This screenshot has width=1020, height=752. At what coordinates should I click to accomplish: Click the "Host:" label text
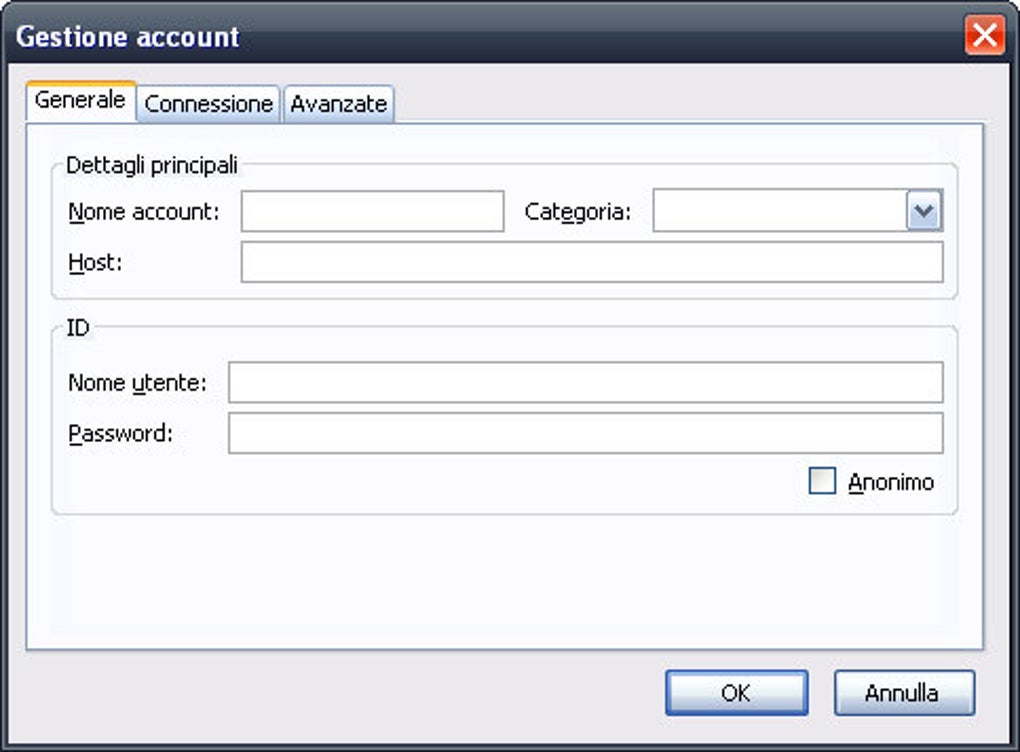click(x=95, y=262)
